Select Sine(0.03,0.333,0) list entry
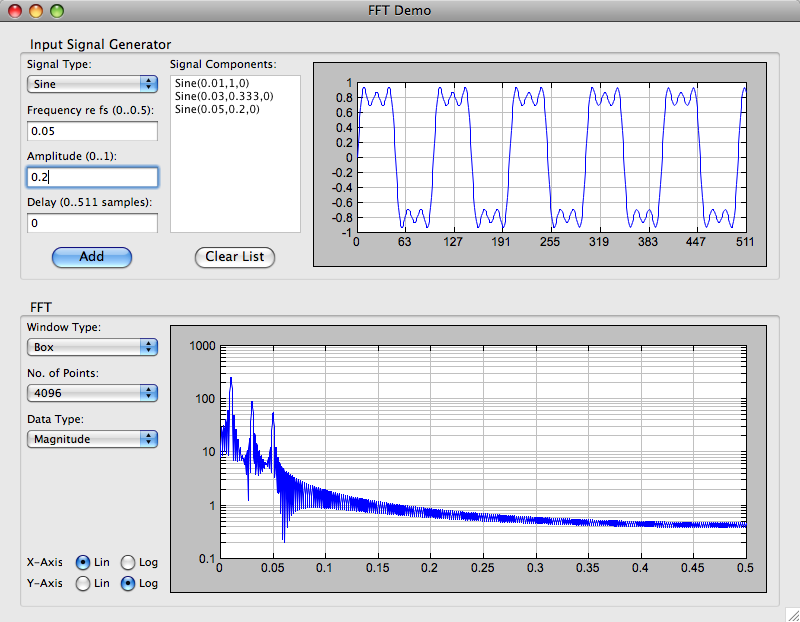 [x=224, y=95]
